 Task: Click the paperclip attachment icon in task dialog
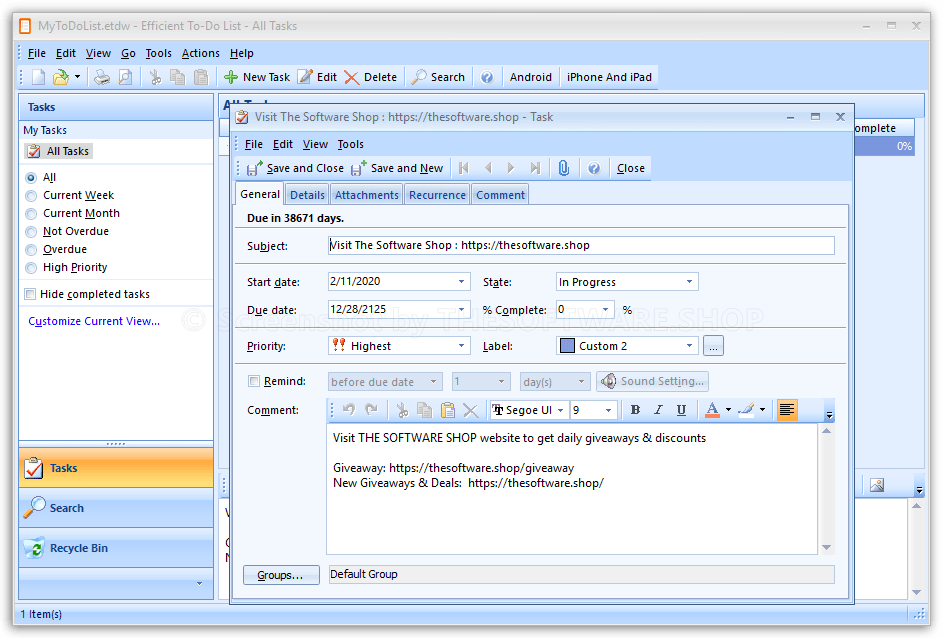[x=565, y=168]
